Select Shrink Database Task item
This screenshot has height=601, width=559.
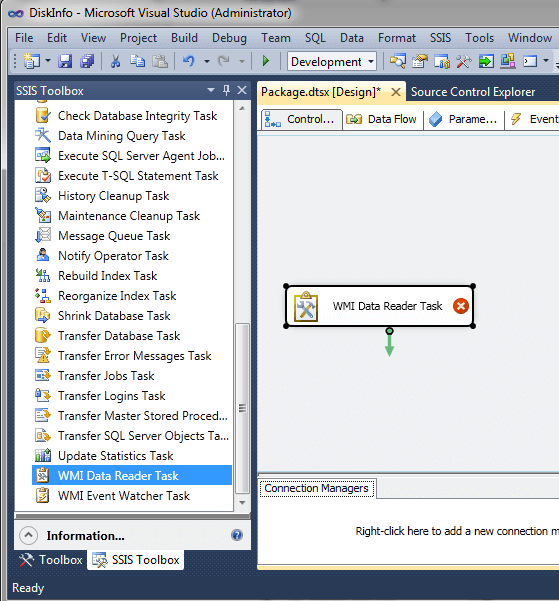click(x=132, y=316)
